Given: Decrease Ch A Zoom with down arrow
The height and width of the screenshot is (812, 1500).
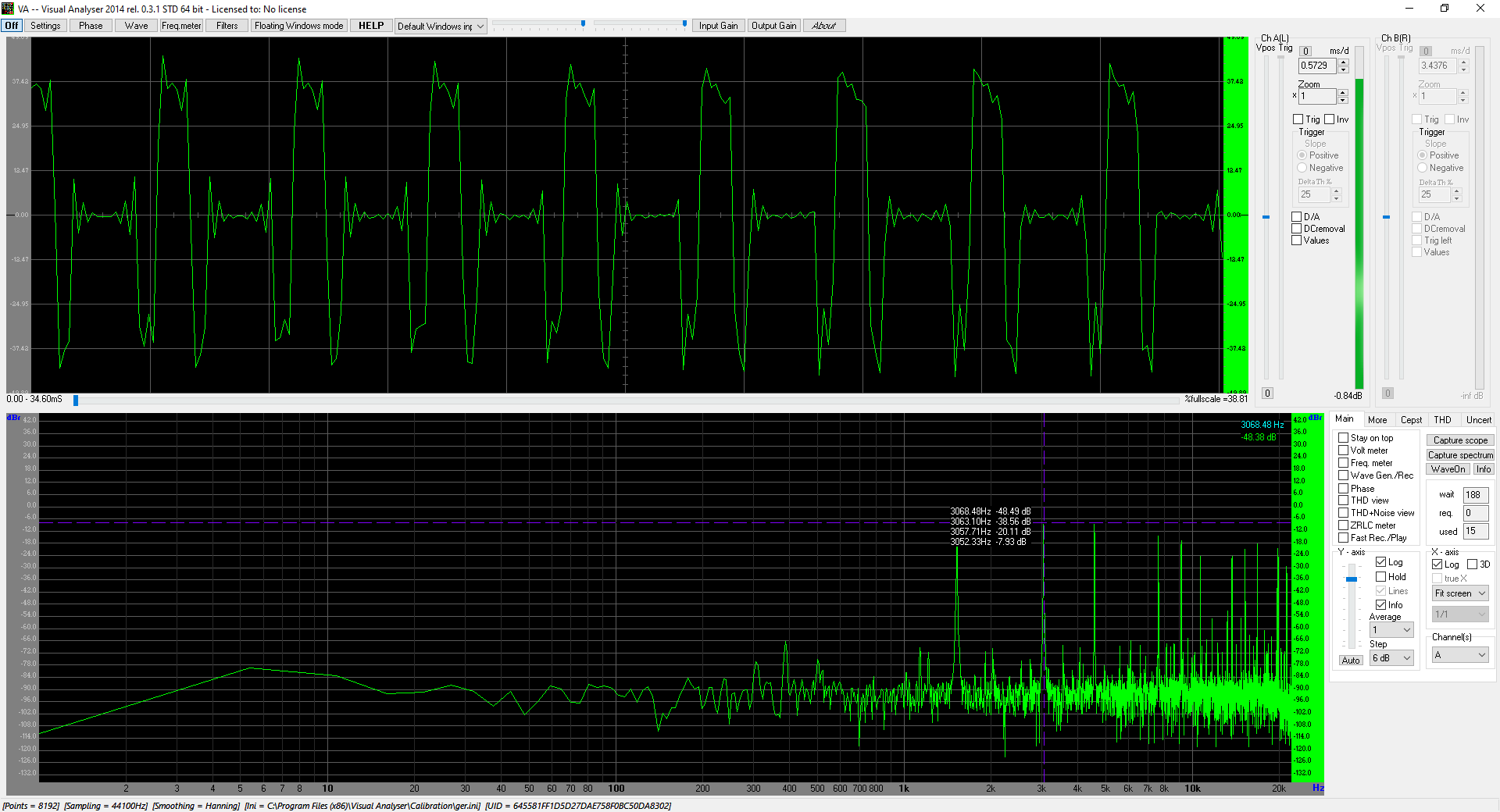Looking at the screenshot, I should (1342, 100).
